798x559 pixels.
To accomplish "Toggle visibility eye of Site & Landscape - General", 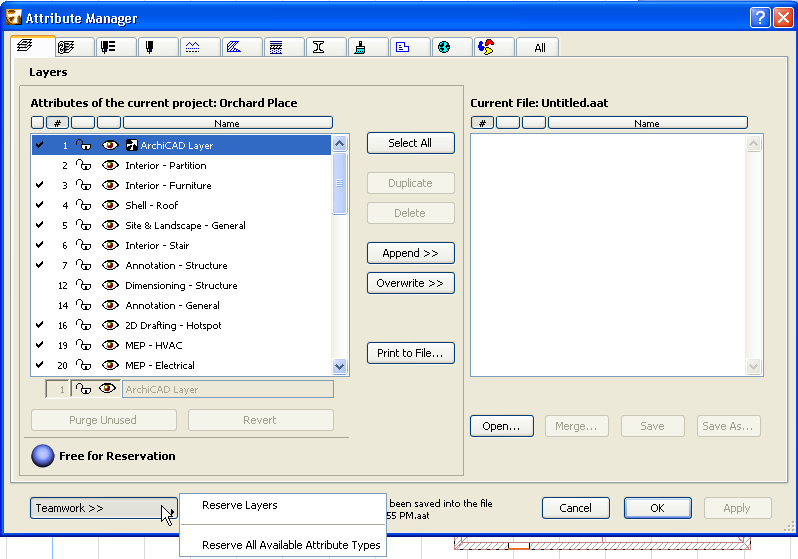I will pyautogui.click(x=110, y=225).
